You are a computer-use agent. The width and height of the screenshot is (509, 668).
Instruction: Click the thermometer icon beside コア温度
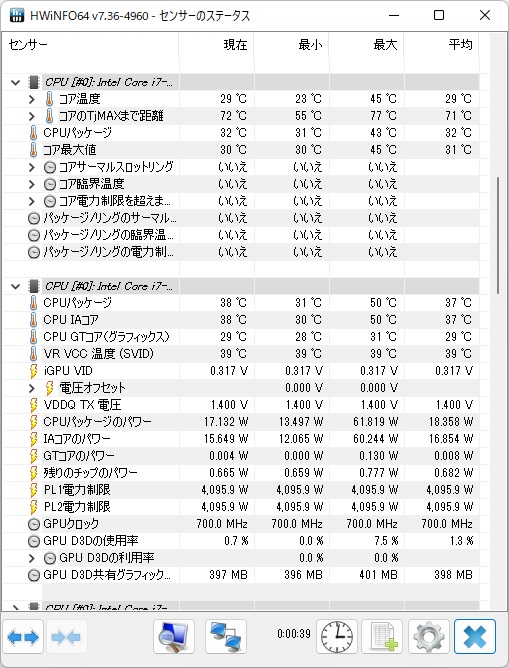tap(49, 99)
